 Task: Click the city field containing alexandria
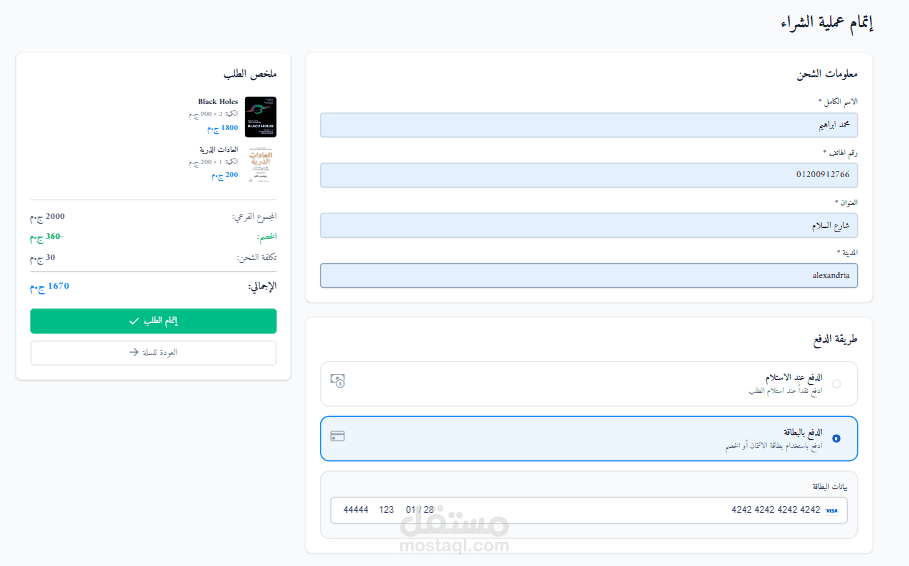click(589, 275)
